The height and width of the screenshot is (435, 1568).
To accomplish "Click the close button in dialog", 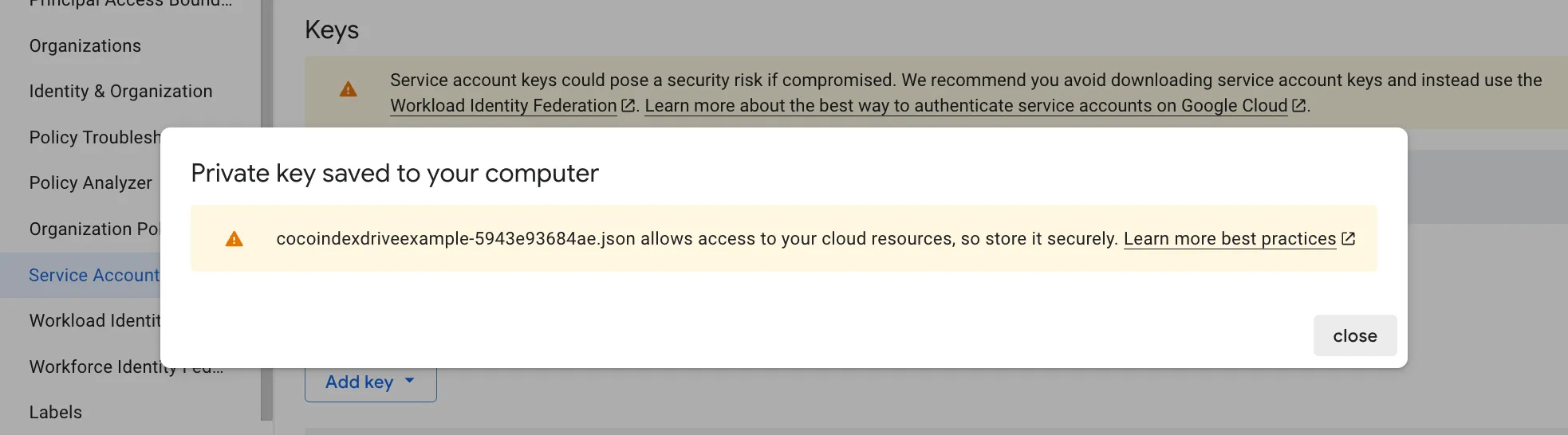I will pyautogui.click(x=1354, y=335).
